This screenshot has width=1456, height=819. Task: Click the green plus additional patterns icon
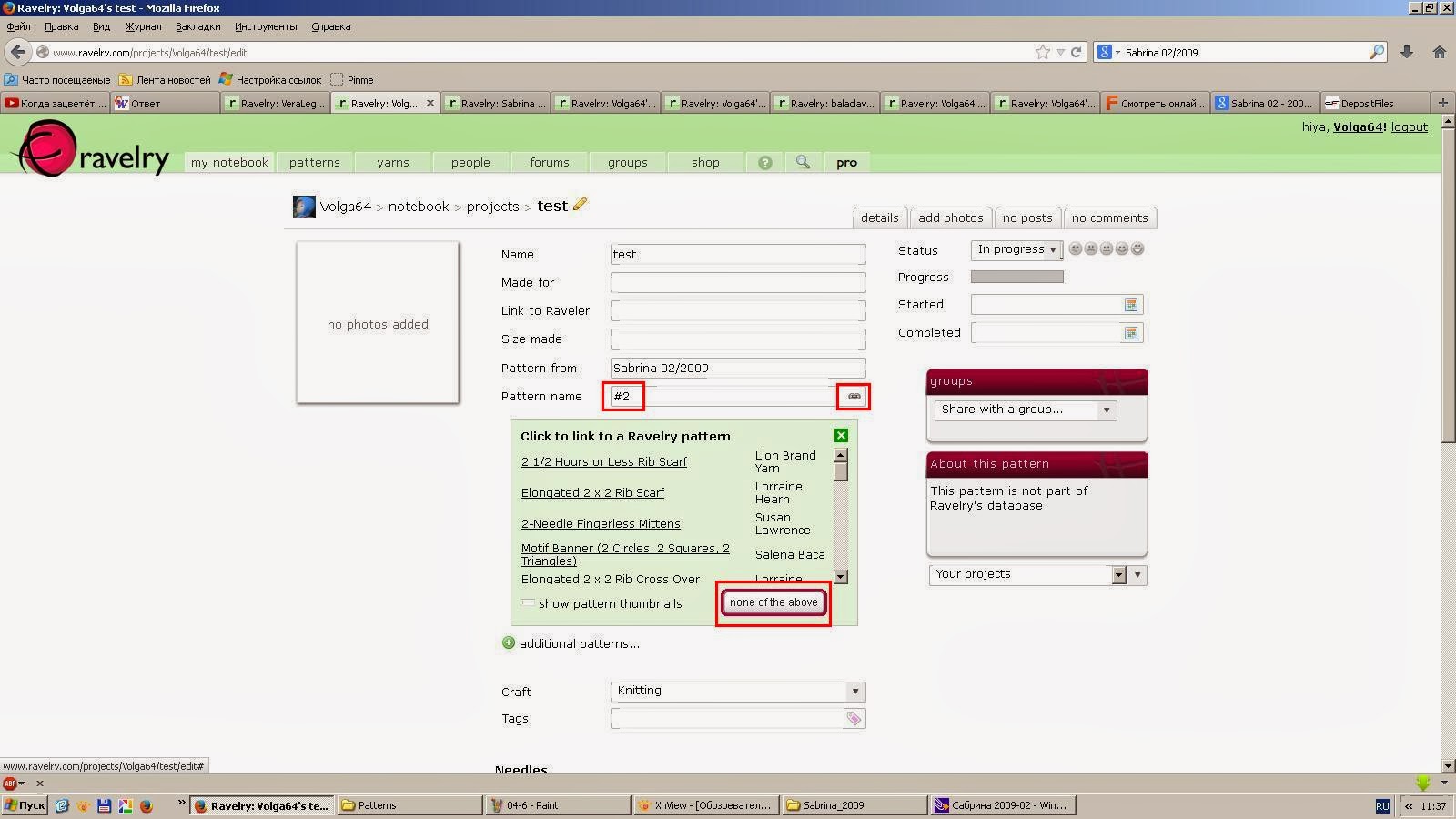509,642
